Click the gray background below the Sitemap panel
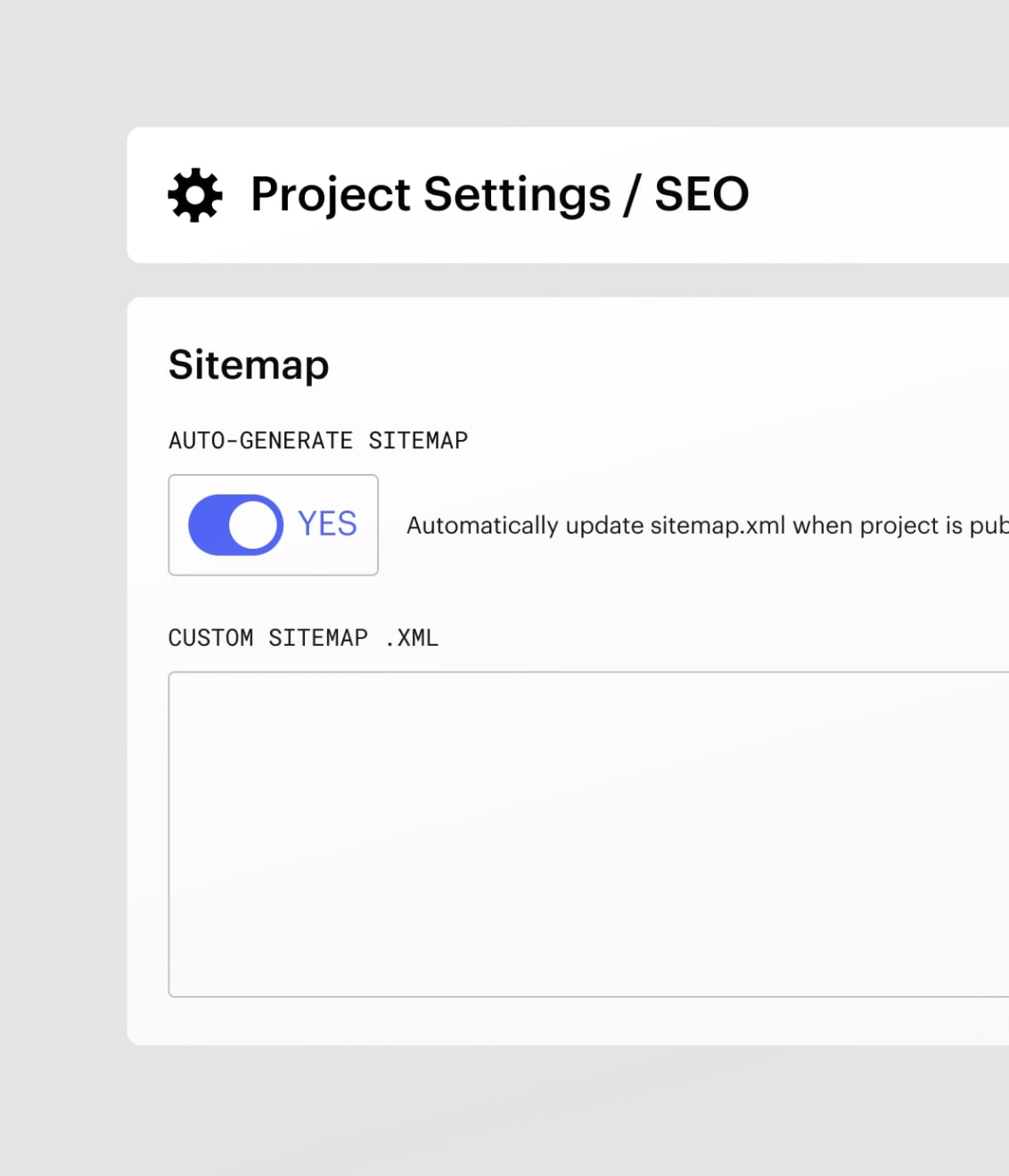The image size is (1009, 1176). click(535, 1112)
